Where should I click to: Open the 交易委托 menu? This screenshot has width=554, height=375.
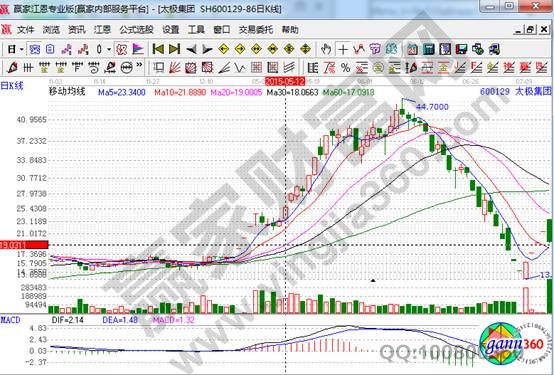[x=256, y=30]
